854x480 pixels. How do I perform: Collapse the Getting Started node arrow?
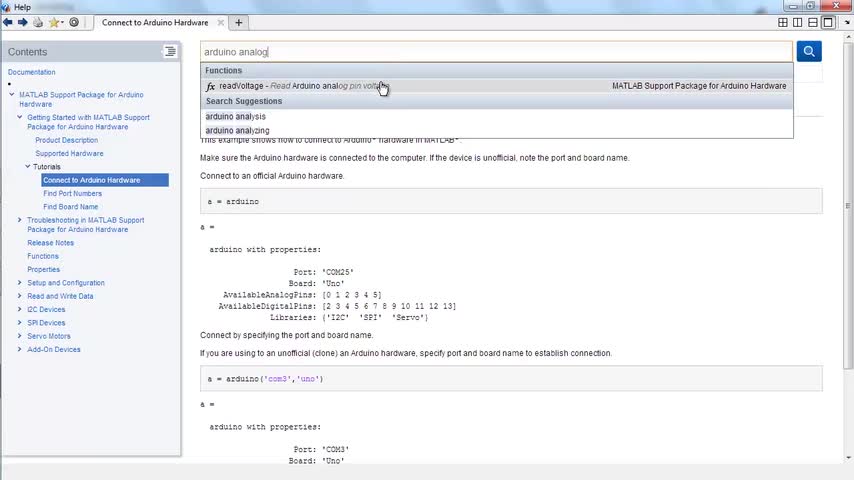[x=20, y=117]
